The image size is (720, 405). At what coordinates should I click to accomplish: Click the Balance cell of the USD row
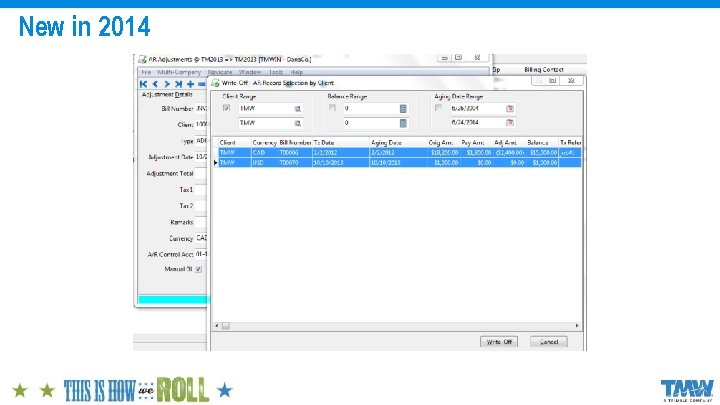coord(542,163)
